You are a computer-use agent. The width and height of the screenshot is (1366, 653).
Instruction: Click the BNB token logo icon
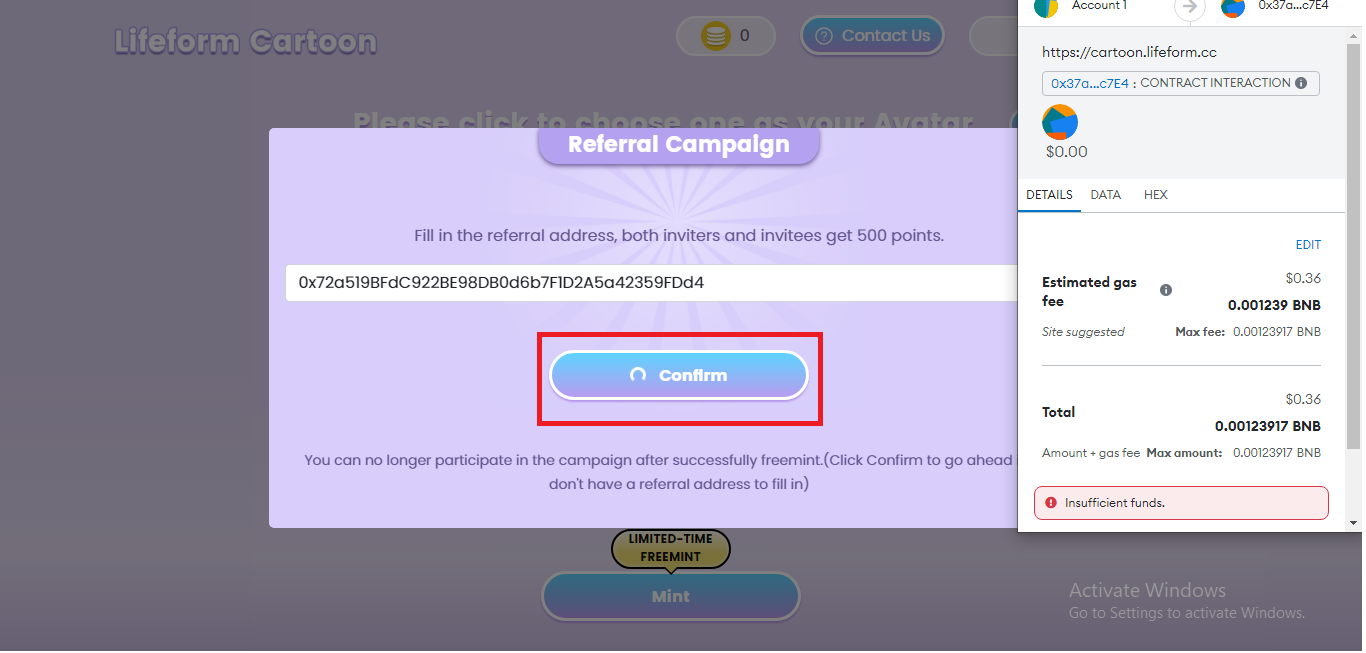point(1060,122)
